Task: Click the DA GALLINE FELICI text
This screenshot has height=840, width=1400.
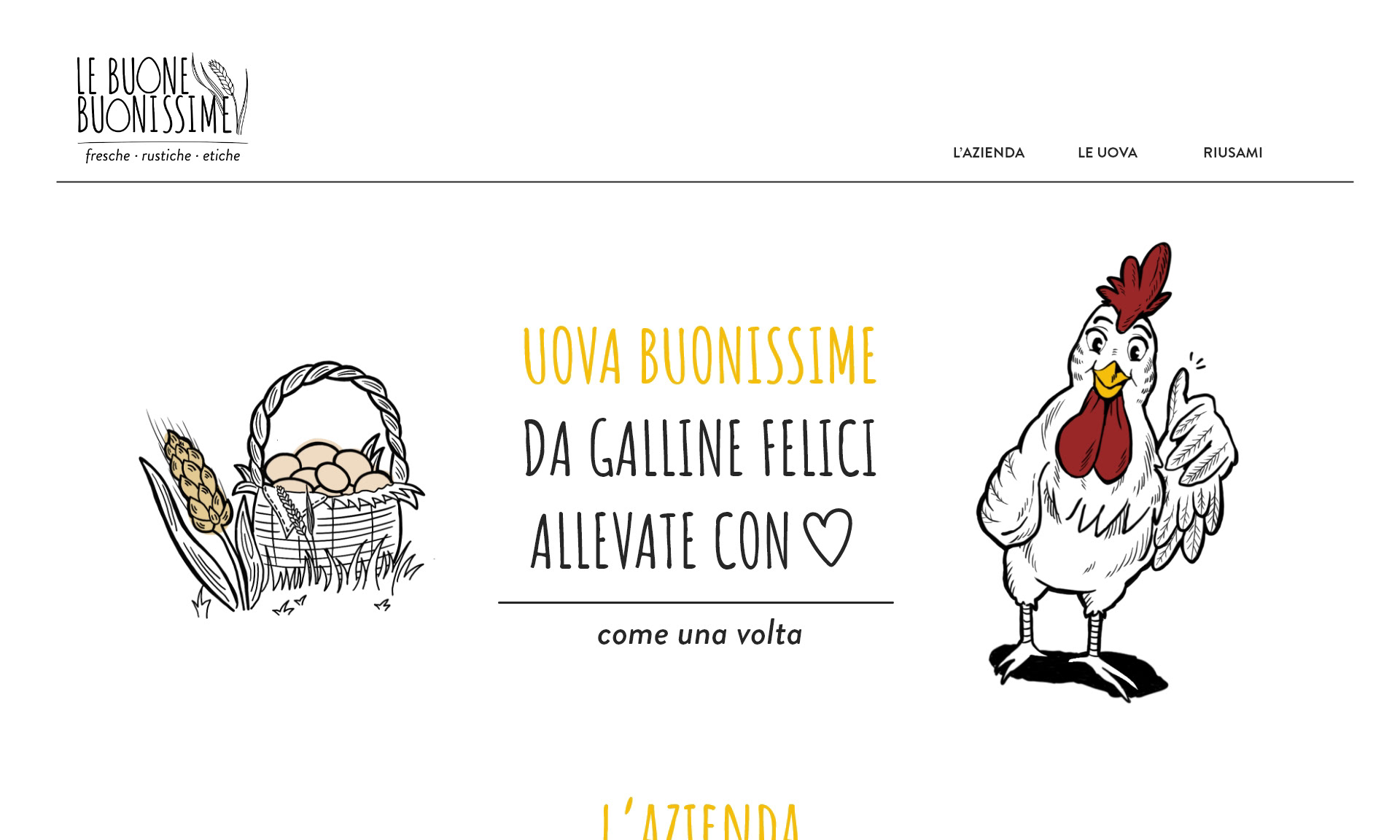Action: click(x=699, y=448)
